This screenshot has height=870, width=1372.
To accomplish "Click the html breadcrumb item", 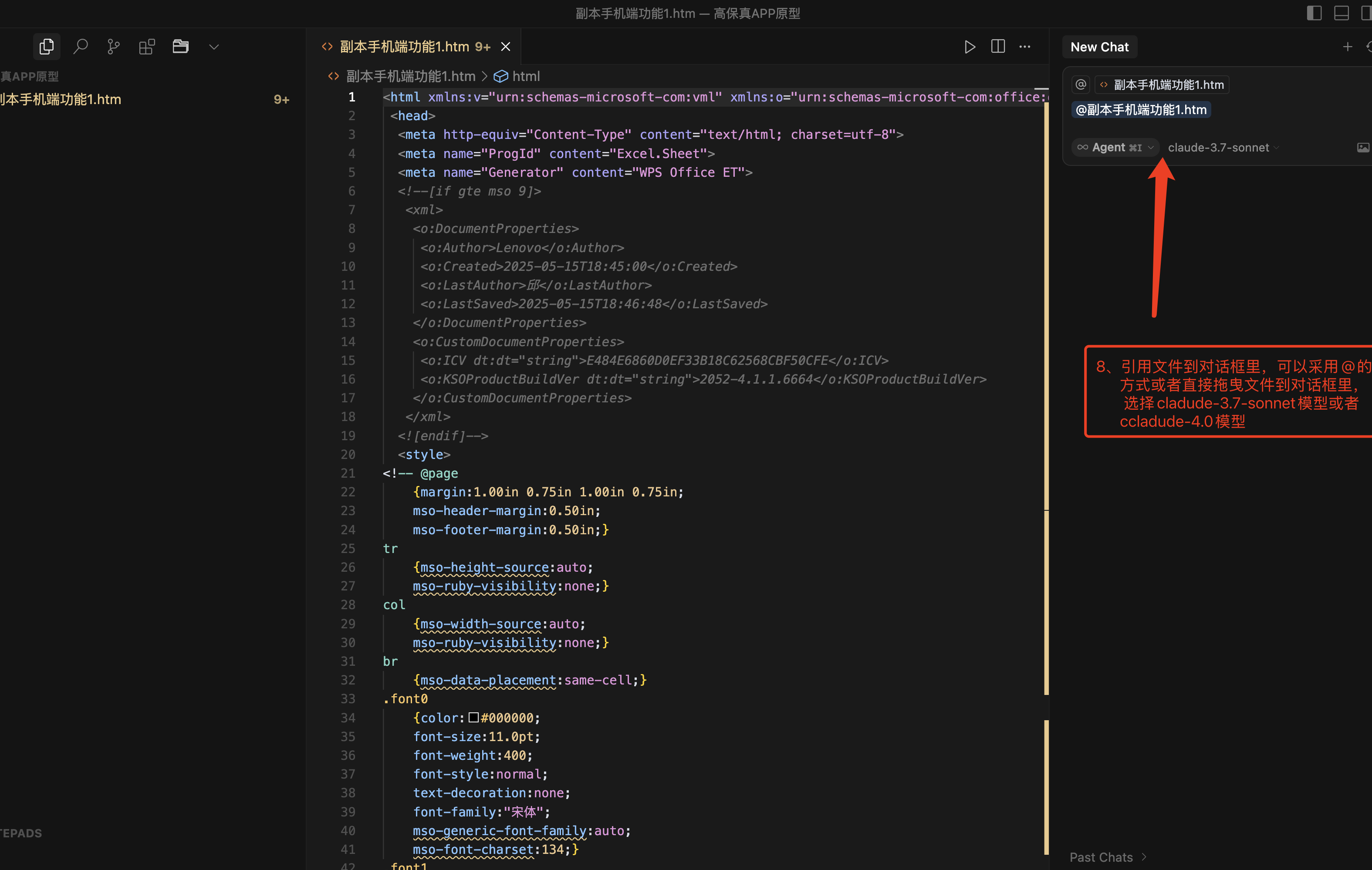I will click(525, 76).
